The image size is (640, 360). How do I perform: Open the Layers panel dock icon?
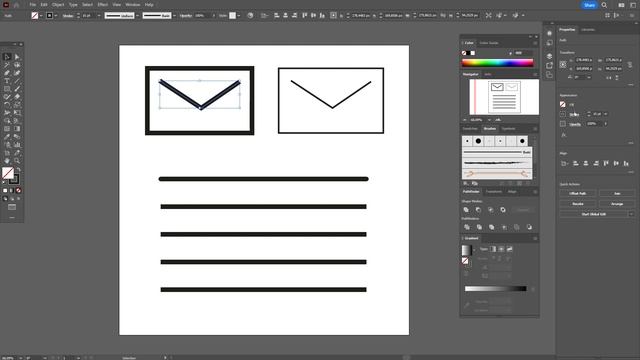[549, 56]
